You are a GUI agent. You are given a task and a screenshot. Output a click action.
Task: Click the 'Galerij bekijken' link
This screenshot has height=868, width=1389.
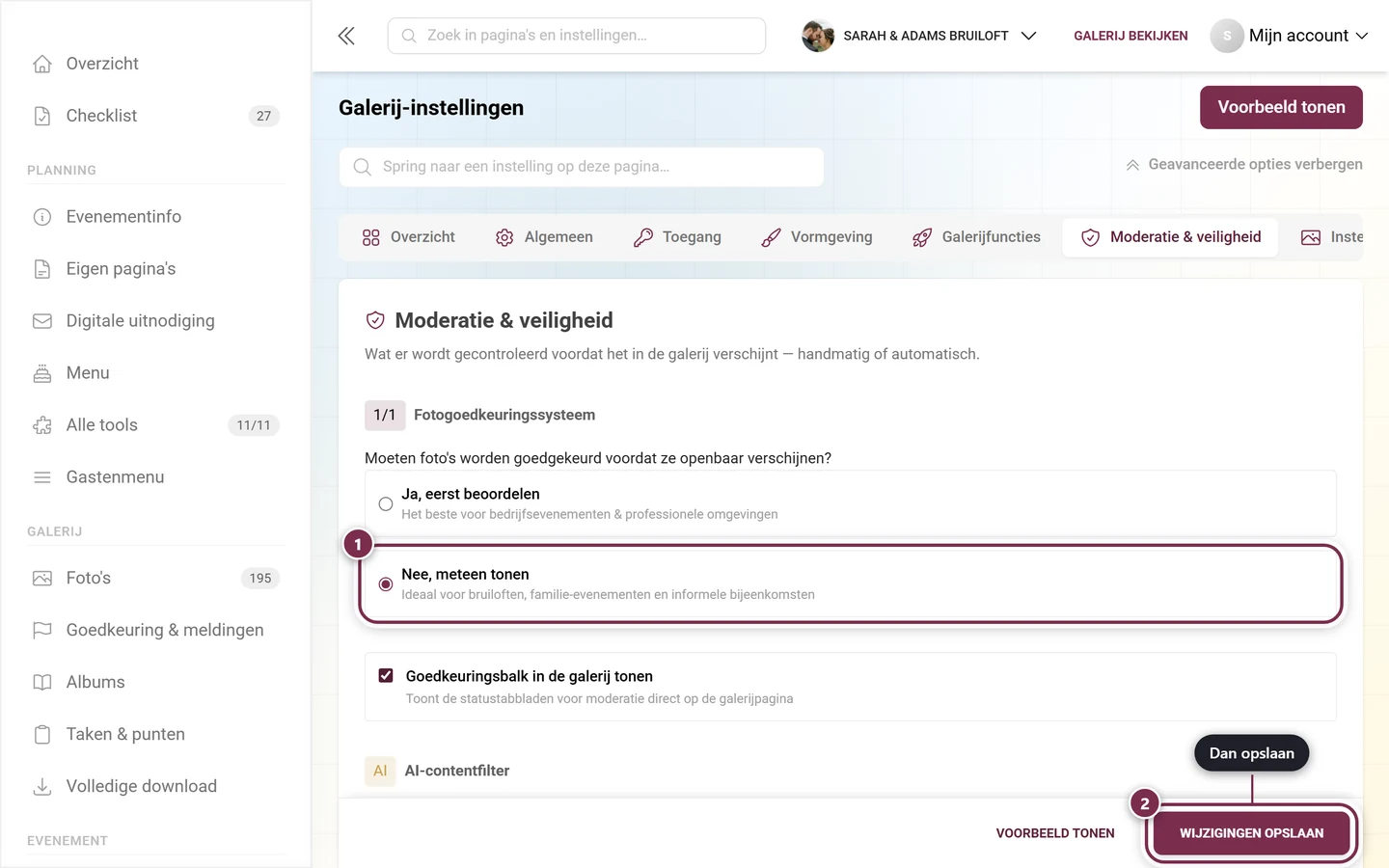1130,36
